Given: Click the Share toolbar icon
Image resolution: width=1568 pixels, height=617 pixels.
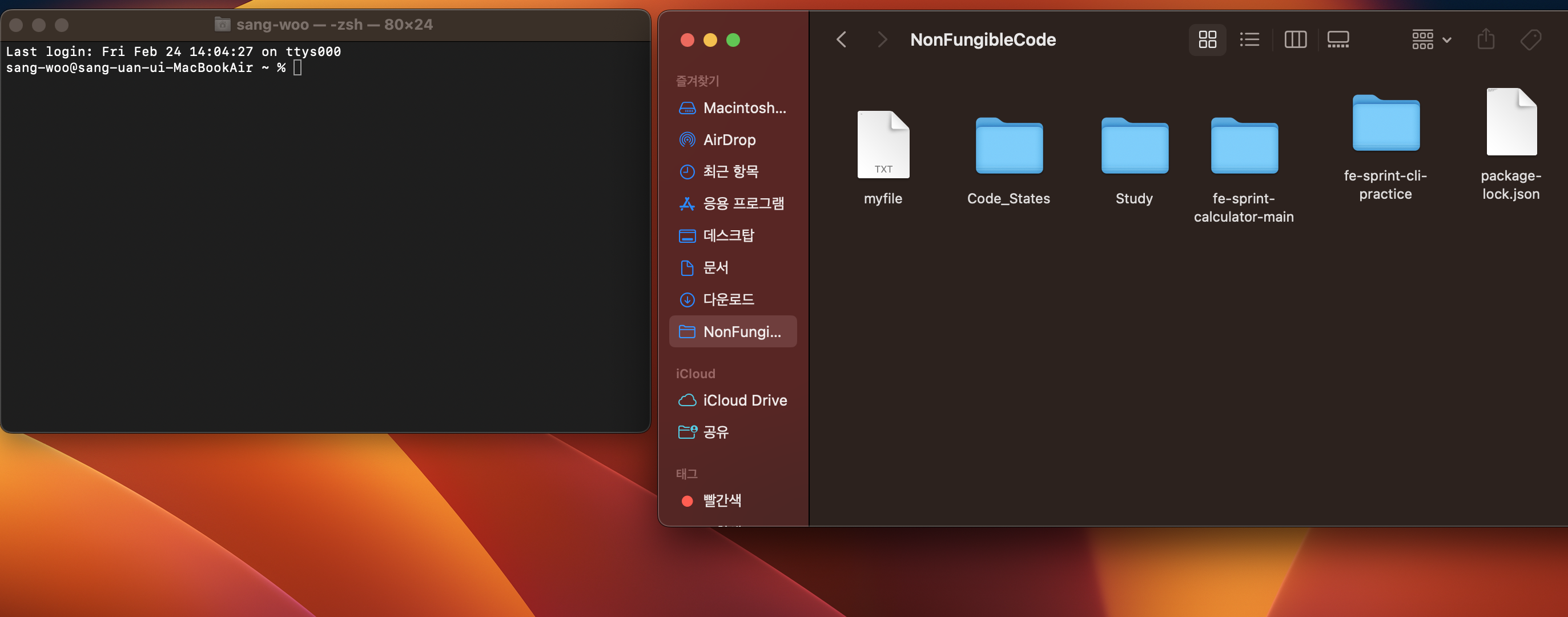Looking at the screenshot, I should click(x=1485, y=40).
